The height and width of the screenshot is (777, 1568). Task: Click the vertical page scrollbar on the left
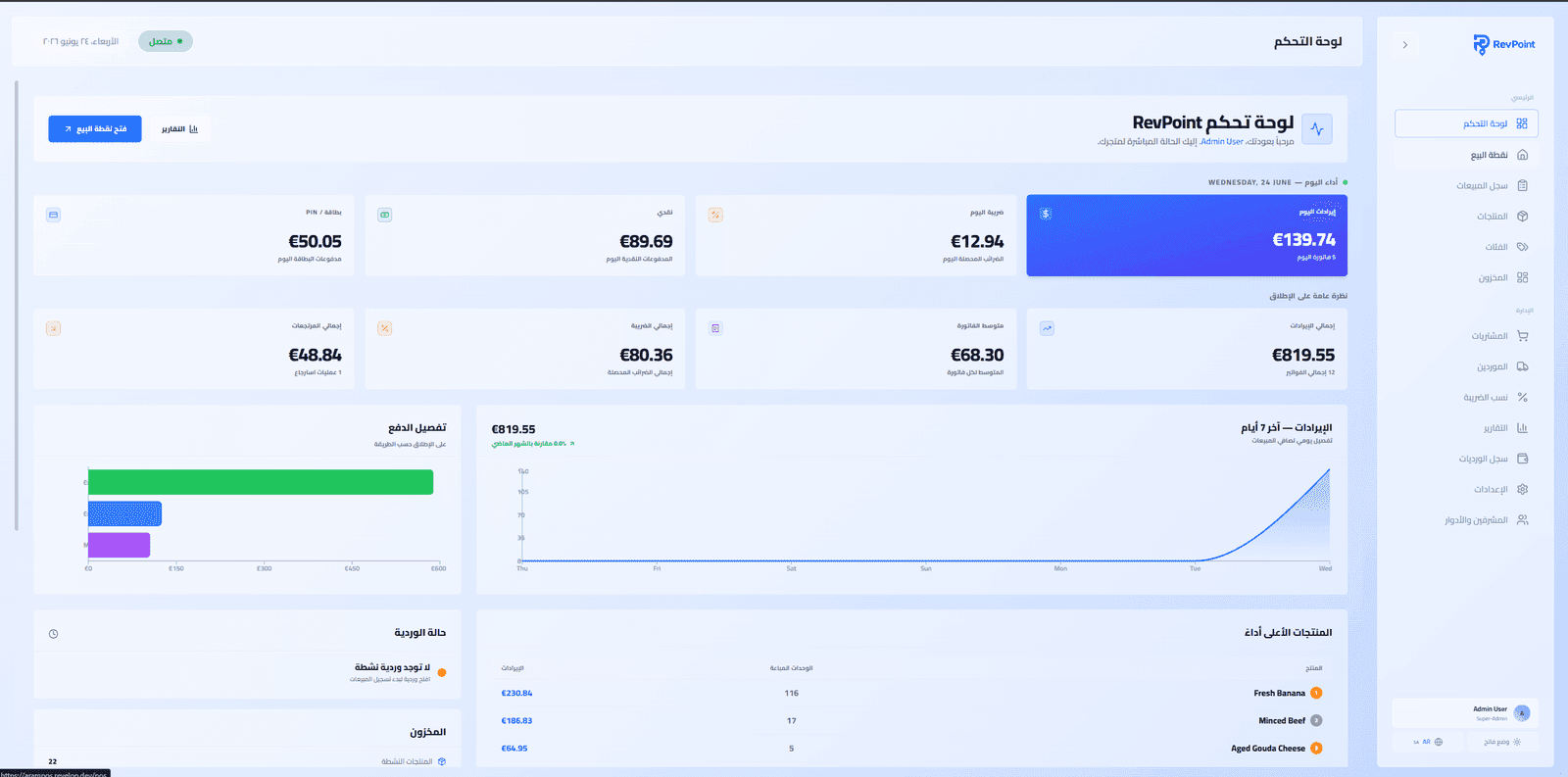point(17,306)
